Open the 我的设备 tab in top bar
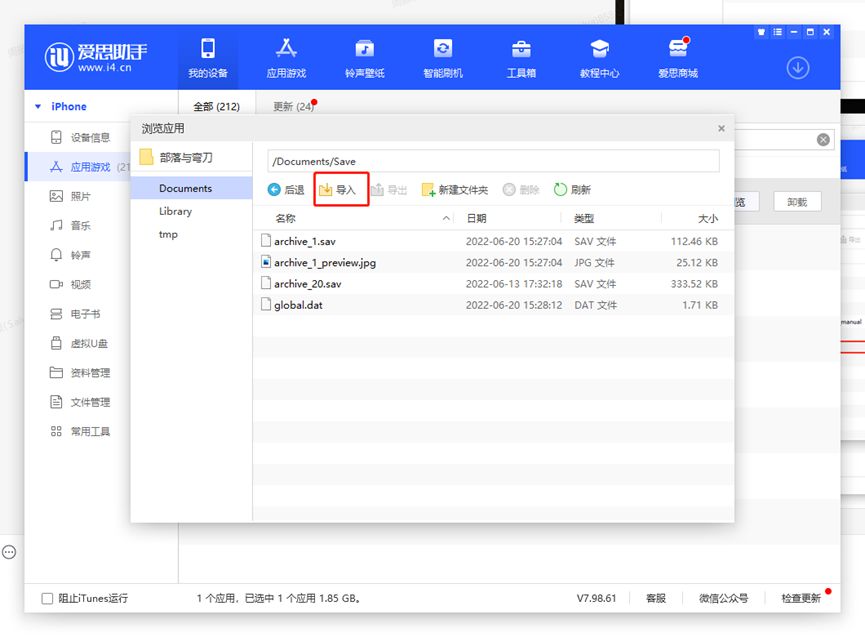865x637 pixels. pos(208,58)
